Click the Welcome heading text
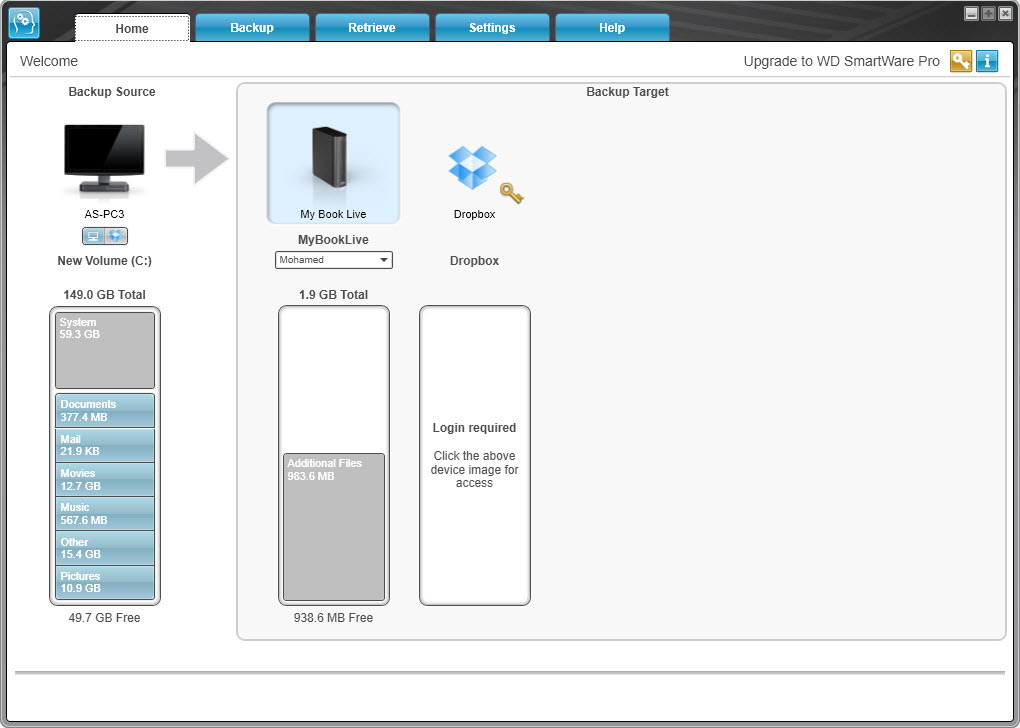This screenshot has height=728, width=1020. (x=49, y=61)
